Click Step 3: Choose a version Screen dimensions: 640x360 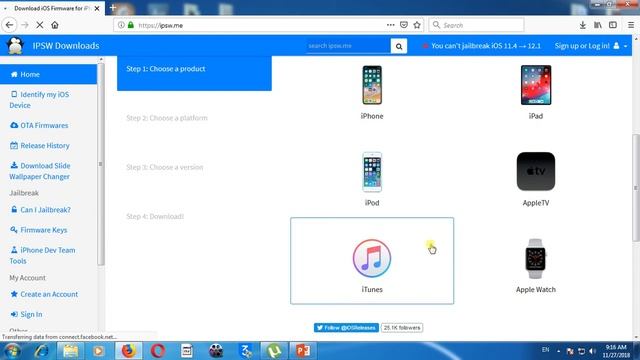click(164, 167)
